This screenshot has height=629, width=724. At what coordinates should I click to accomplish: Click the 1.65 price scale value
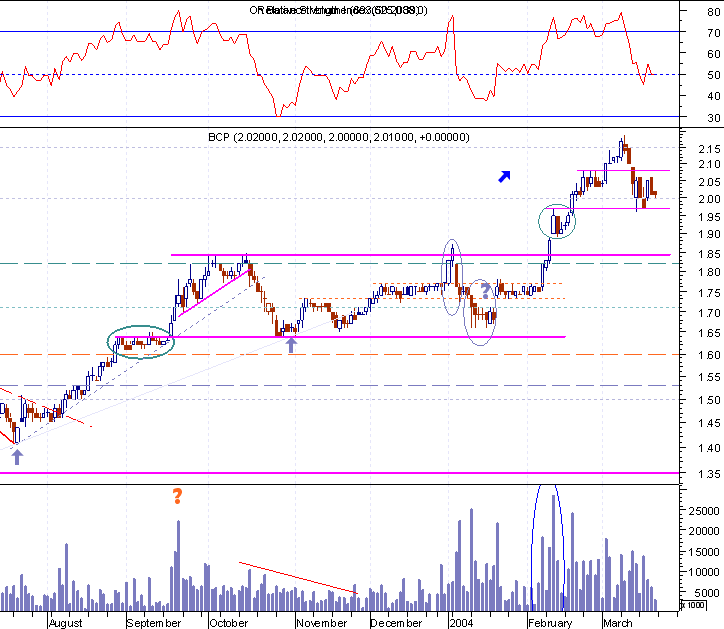click(709, 333)
